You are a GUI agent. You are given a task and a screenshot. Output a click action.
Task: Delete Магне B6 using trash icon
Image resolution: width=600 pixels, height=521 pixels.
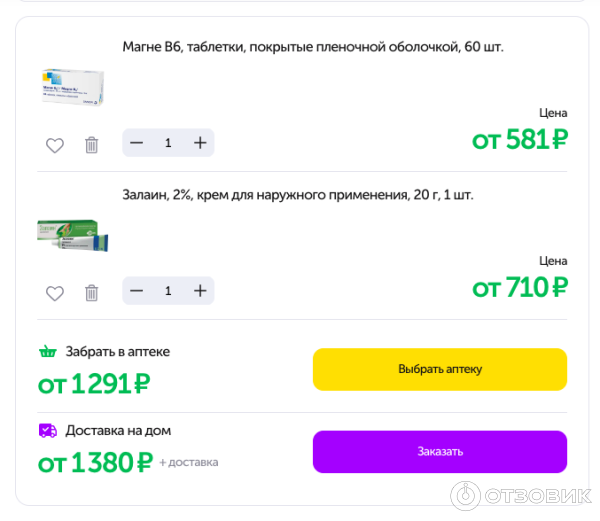tap(91, 145)
